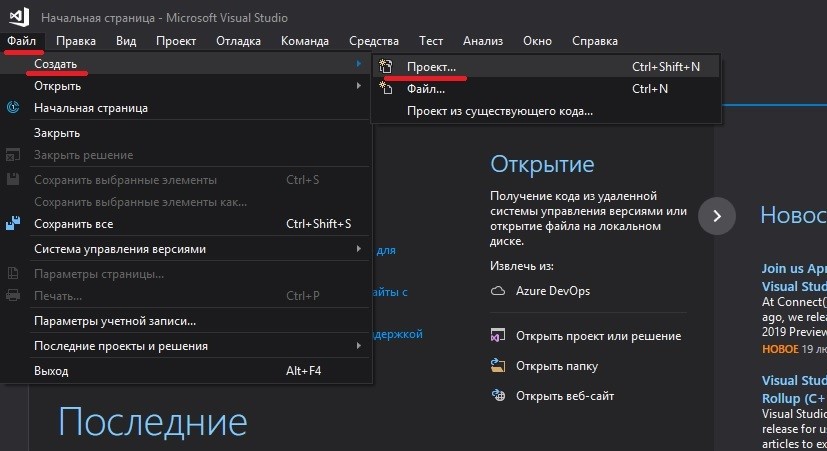Click the new project icon beside Проект

click(x=386, y=67)
